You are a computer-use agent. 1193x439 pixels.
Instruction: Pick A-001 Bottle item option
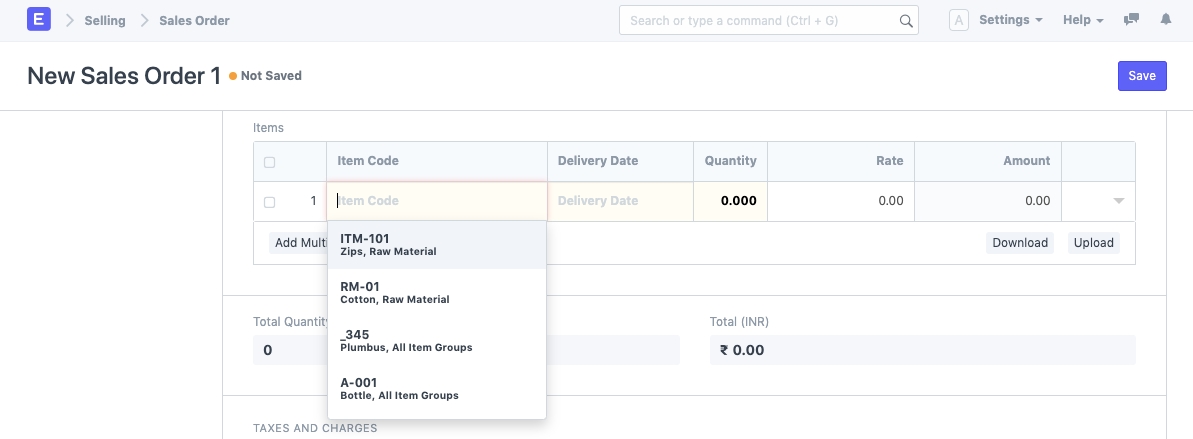pyautogui.click(x=436, y=389)
